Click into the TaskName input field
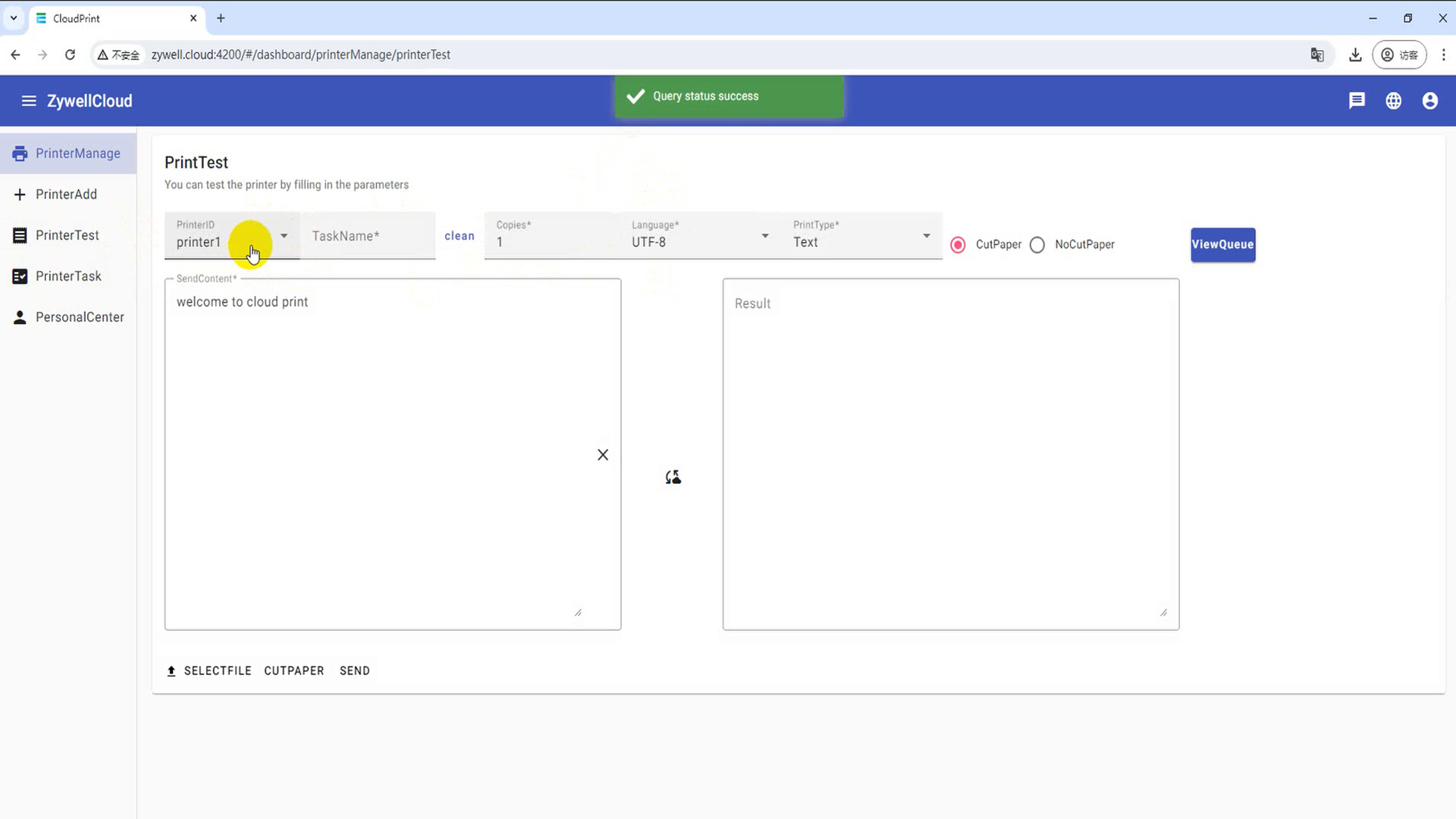 tap(367, 236)
